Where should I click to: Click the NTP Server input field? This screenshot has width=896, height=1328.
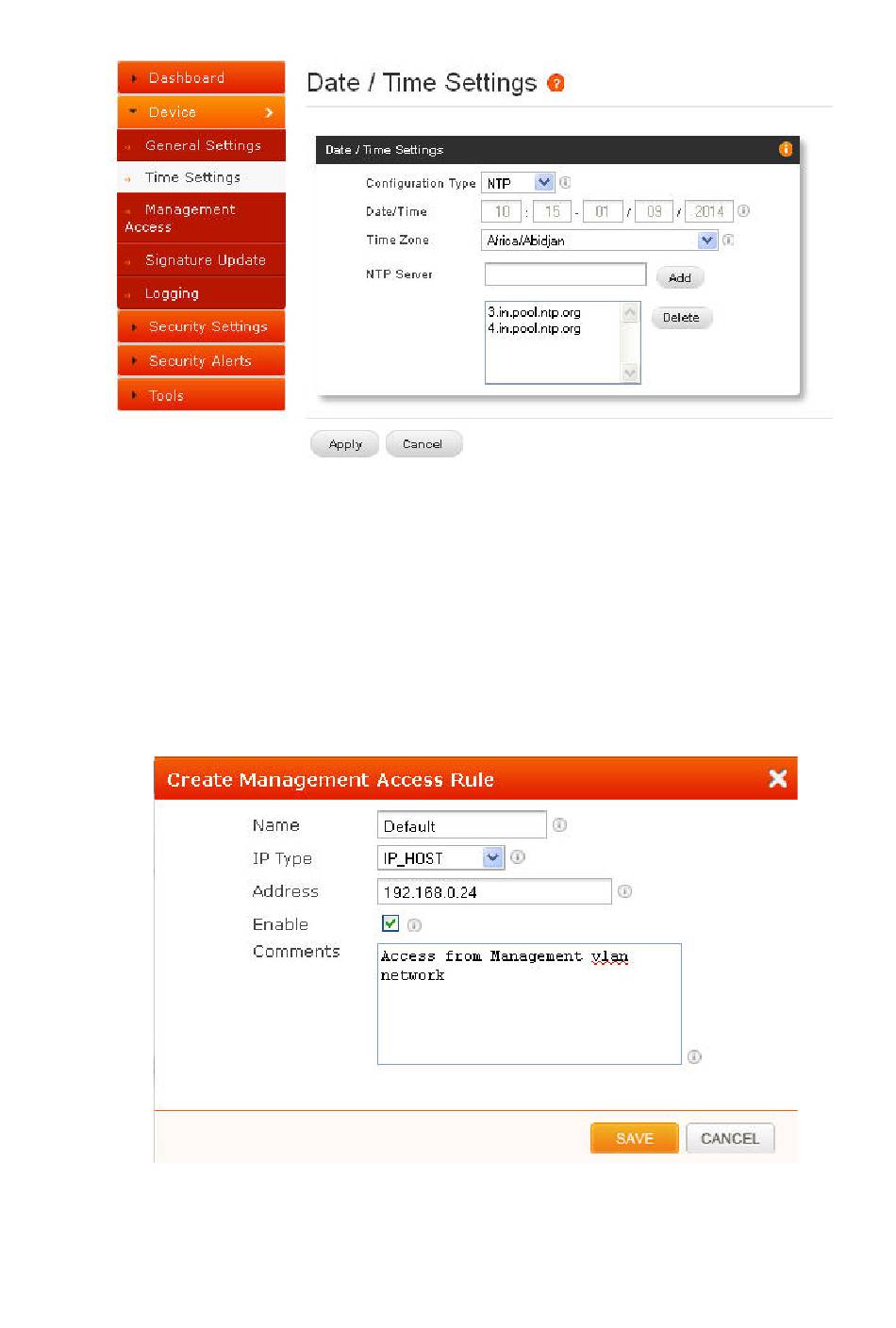565,274
